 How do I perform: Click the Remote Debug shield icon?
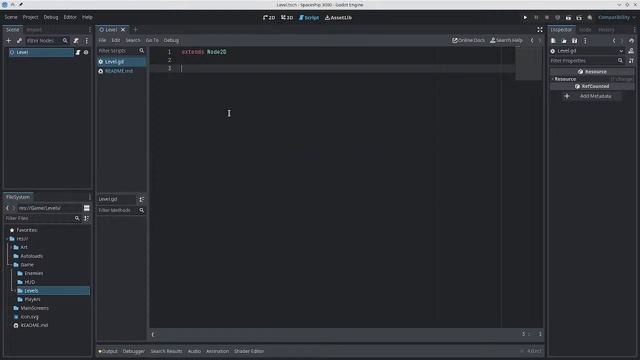click(x=558, y=18)
